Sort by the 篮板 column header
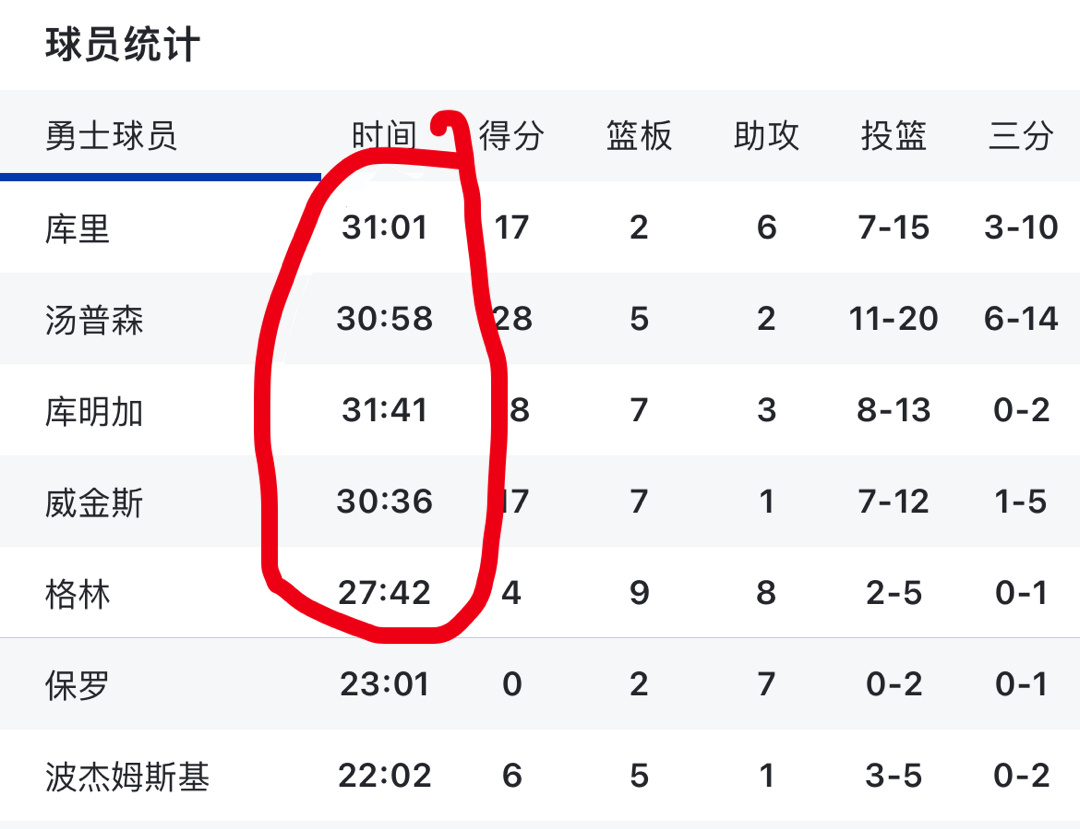1080x829 pixels. click(x=637, y=137)
